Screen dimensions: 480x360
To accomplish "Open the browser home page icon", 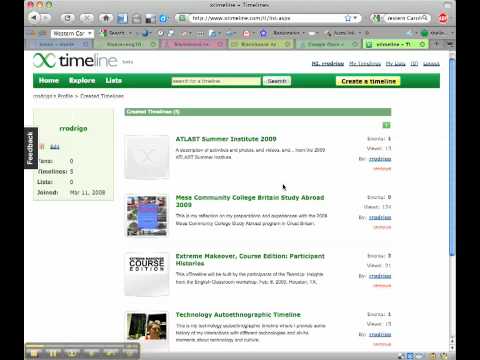I will pyautogui.click(x=106, y=18).
